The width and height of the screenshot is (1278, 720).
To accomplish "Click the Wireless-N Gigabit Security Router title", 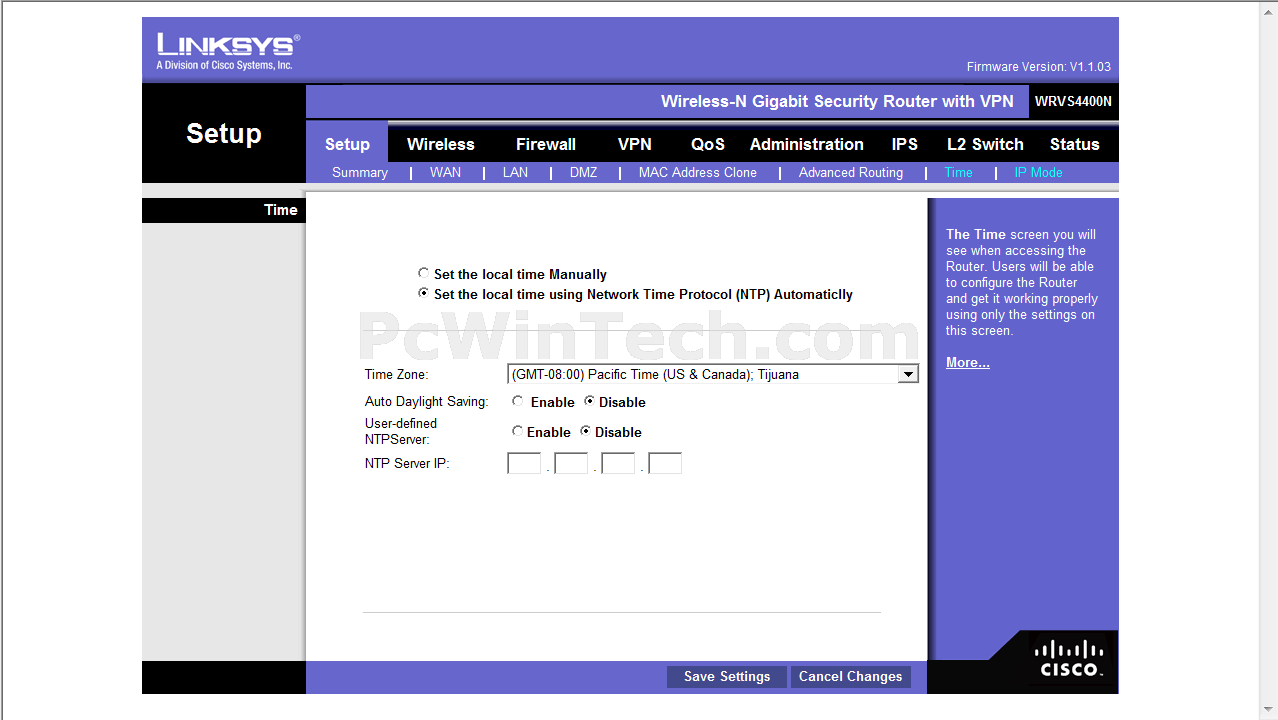I will (837, 101).
